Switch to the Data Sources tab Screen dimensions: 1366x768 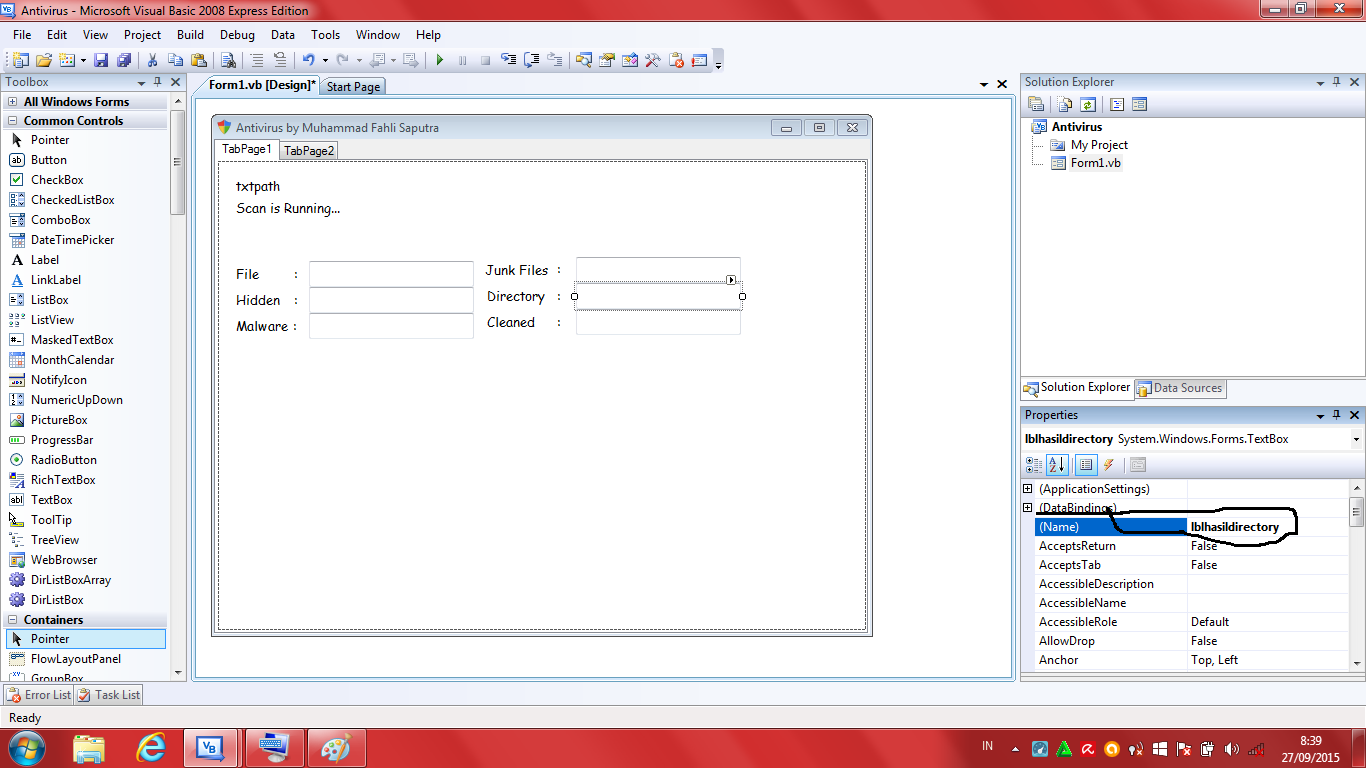click(1180, 388)
